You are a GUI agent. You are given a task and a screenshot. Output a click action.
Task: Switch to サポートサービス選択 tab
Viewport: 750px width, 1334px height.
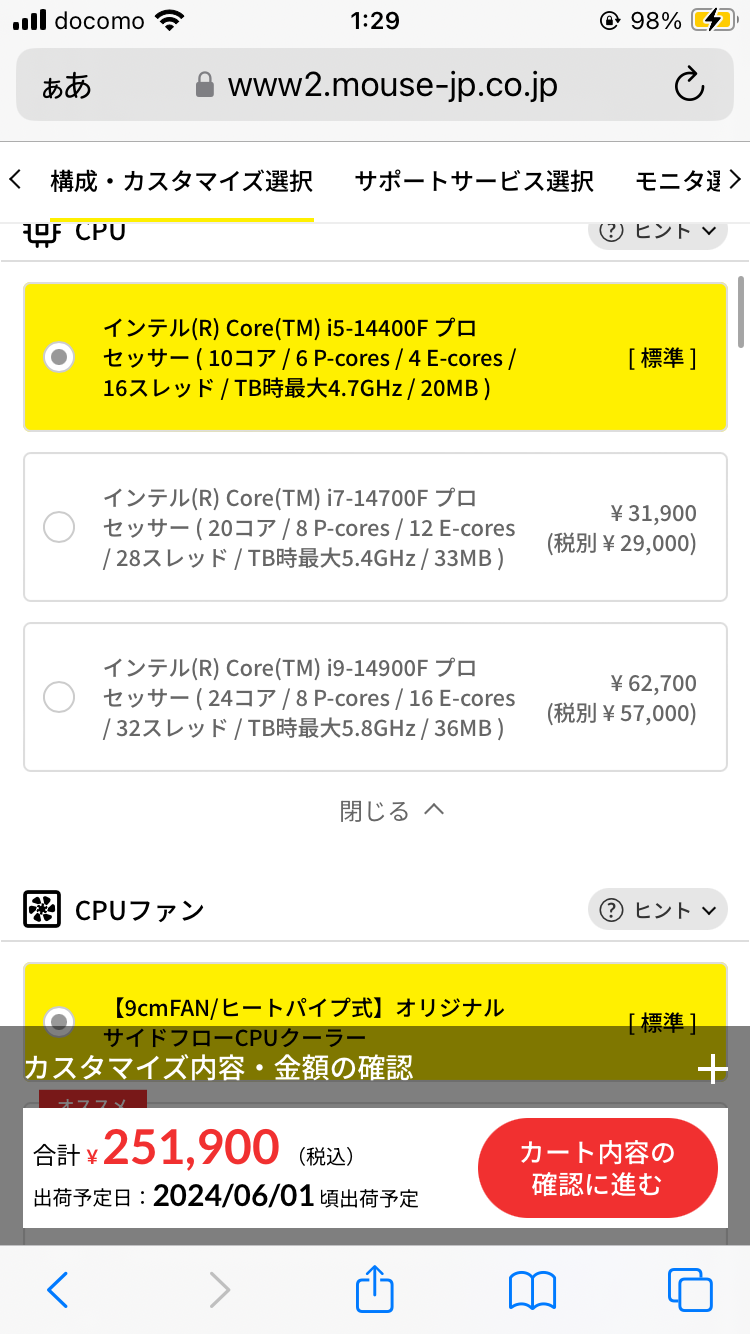click(474, 181)
